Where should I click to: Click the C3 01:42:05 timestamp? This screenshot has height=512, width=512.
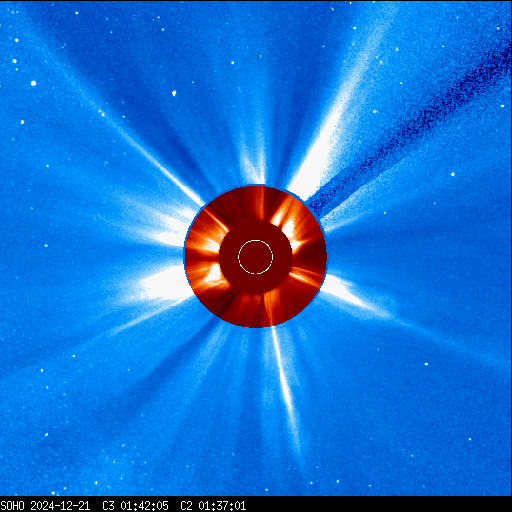135,506
